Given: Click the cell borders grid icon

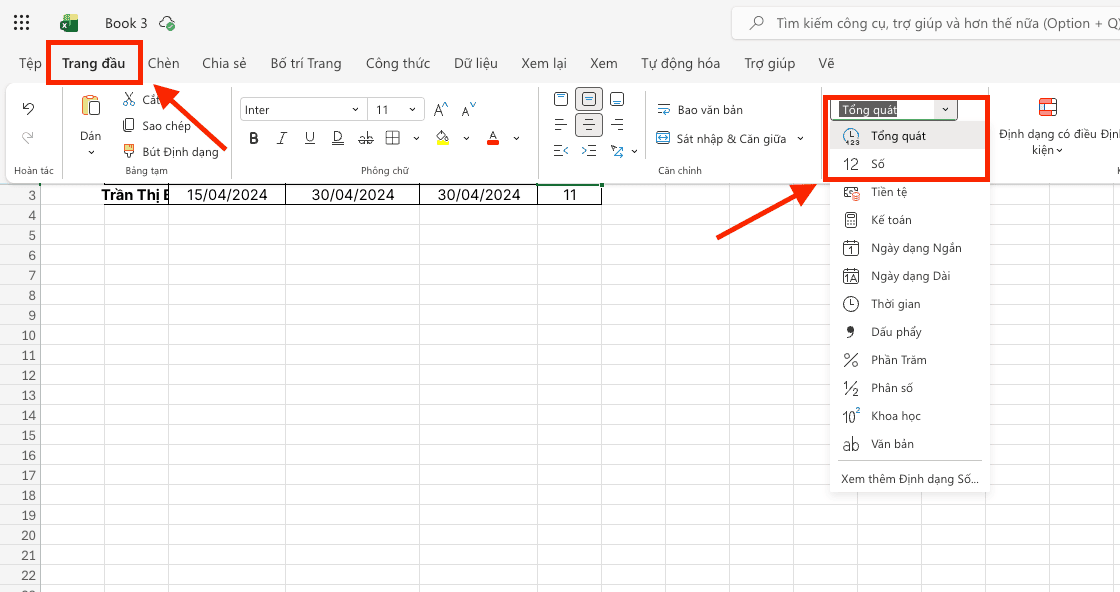Looking at the screenshot, I should [393, 138].
